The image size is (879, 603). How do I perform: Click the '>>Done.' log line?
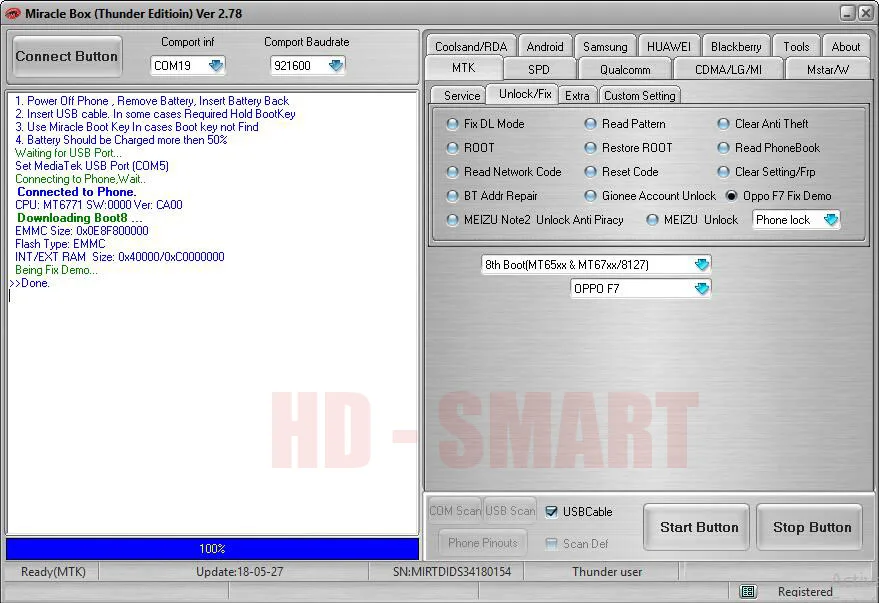point(30,283)
